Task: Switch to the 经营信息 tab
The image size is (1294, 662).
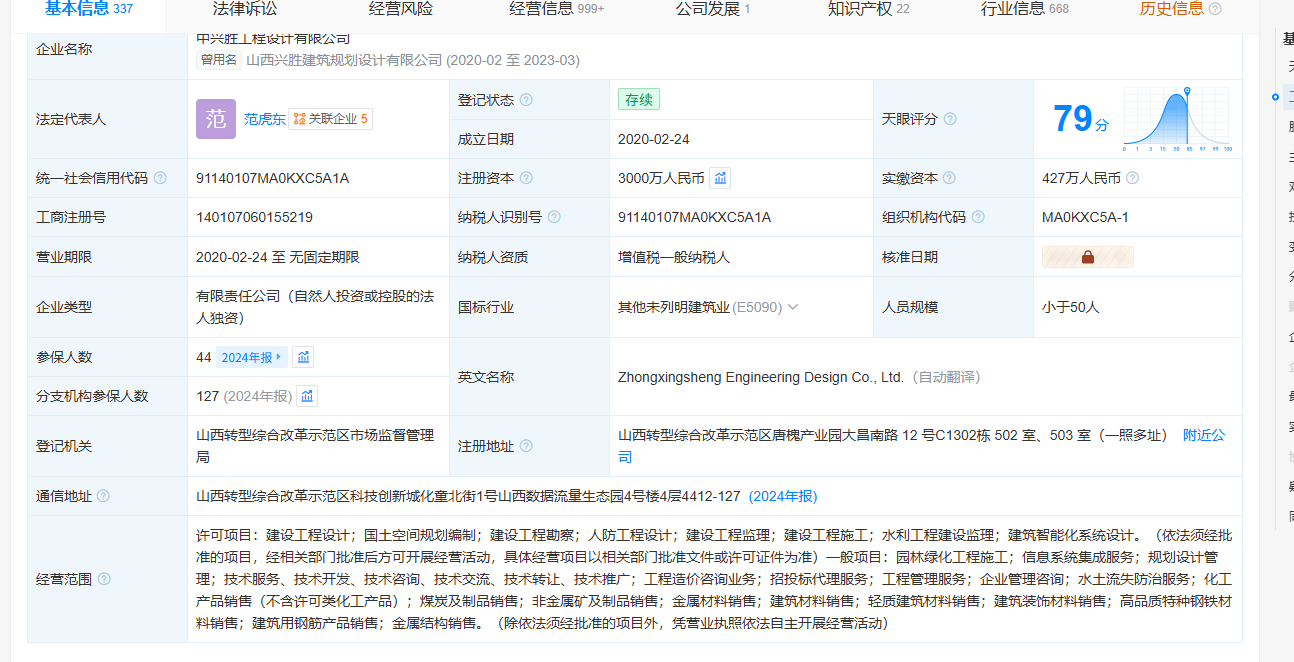Action: click(557, 9)
